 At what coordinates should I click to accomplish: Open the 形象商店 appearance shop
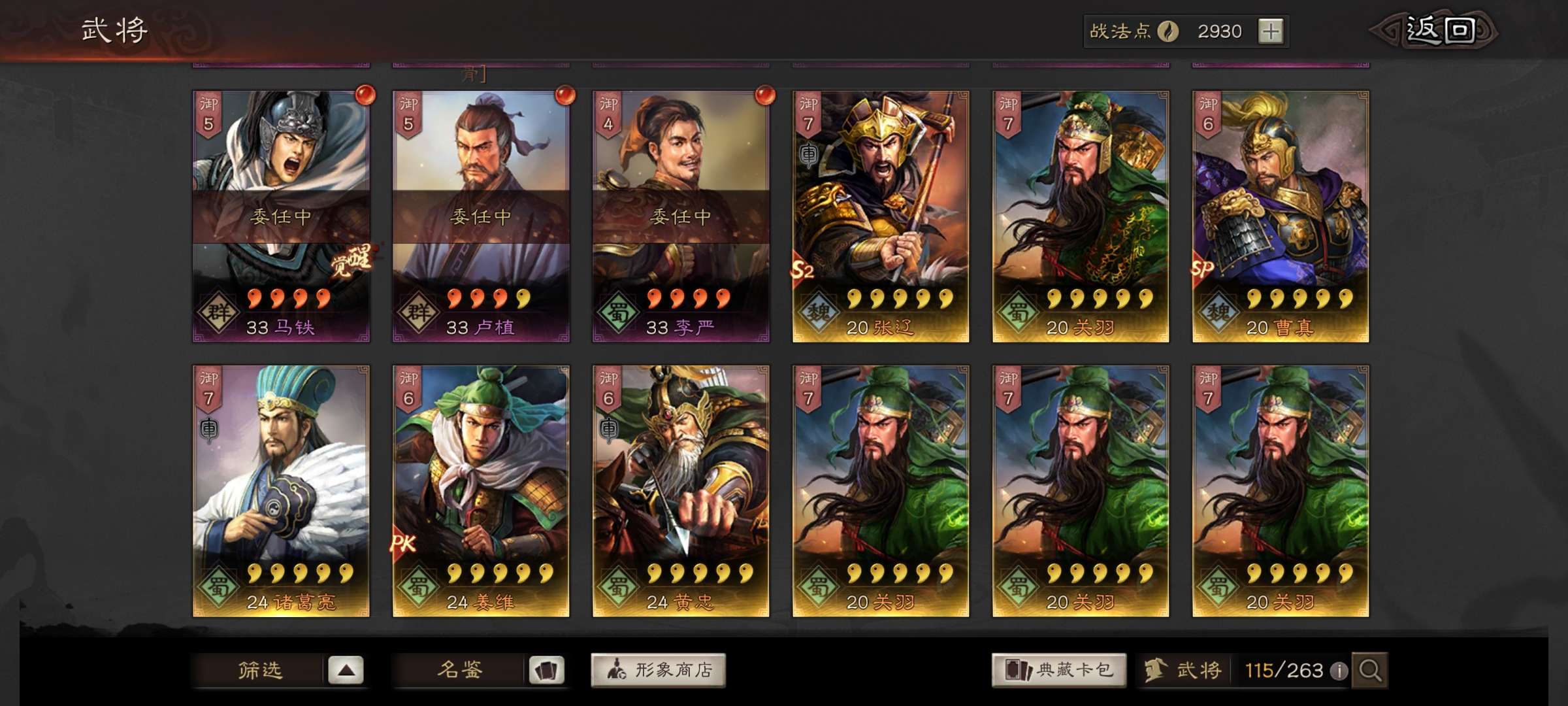click(x=658, y=671)
